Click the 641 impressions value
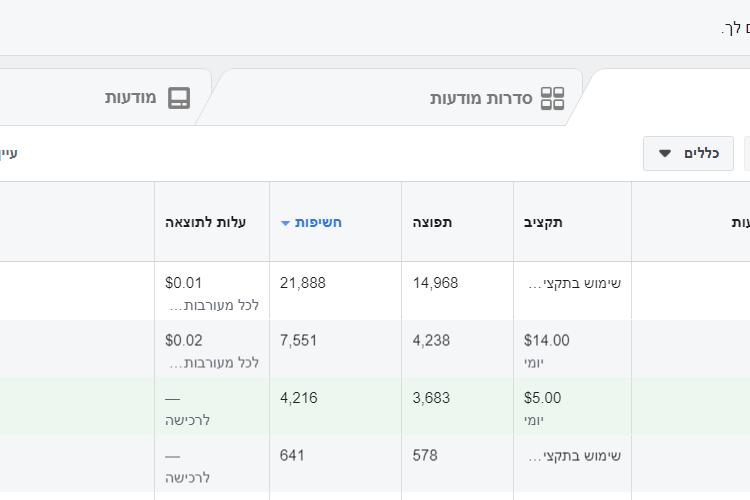The image size is (750, 500). (292, 456)
